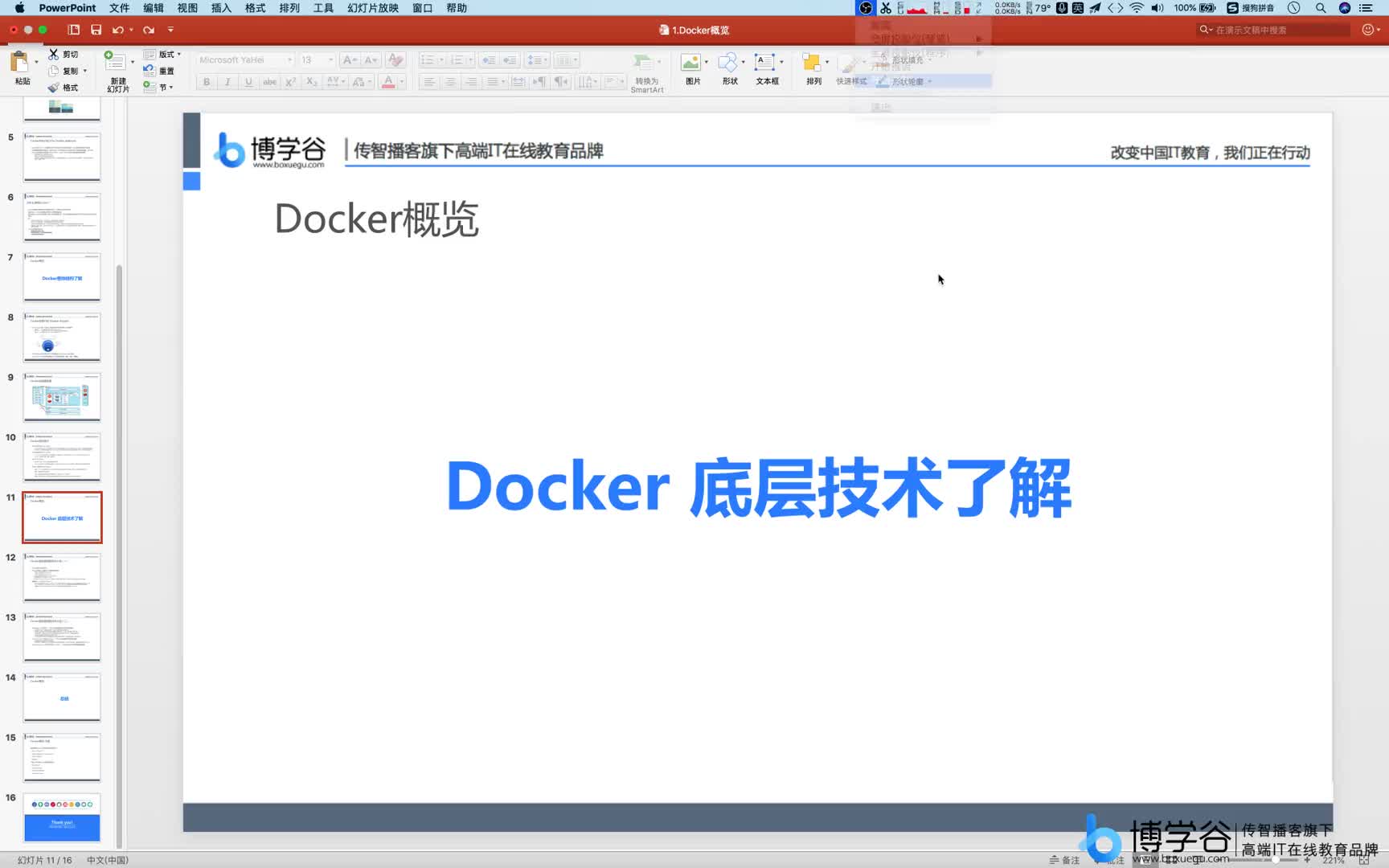Click the Arrange (排列) icon
The width and height of the screenshot is (1389, 868).
coord(812,63)
